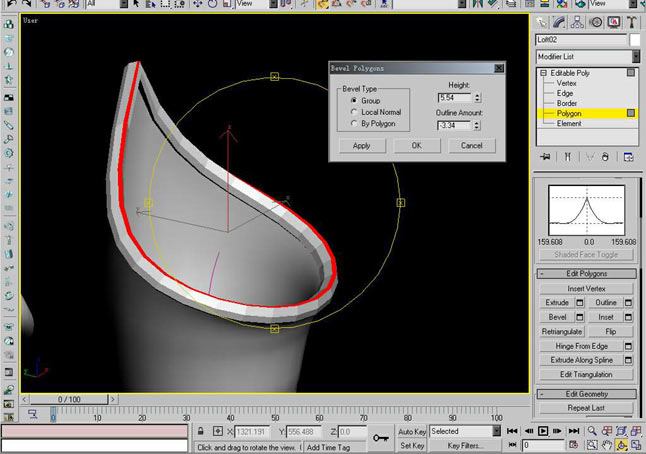The width and height of the screenshot is (646, 454).
Task: Click the large key Set Keys icon
Action: pyautogui.click(x=381, y=438)
